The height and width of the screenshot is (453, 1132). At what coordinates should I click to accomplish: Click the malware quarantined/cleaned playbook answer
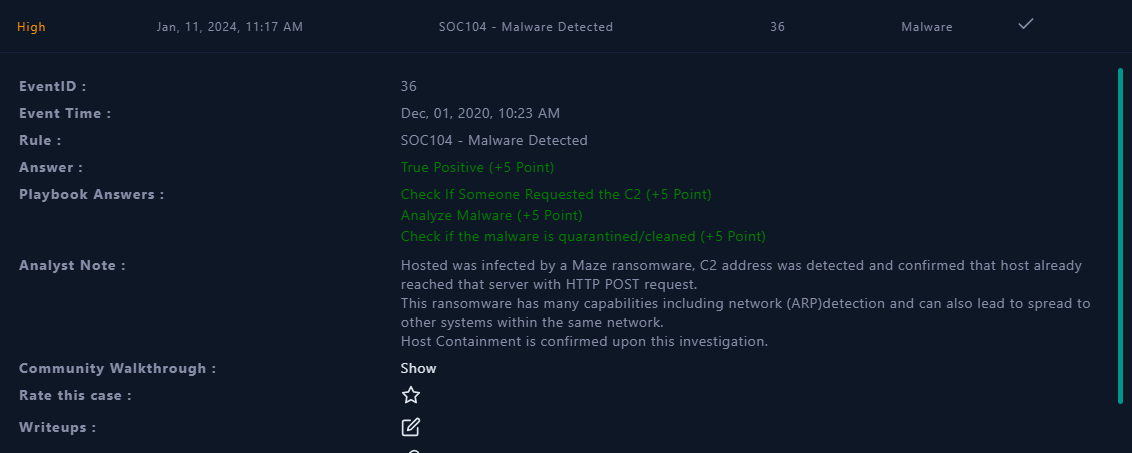[583, 236]
